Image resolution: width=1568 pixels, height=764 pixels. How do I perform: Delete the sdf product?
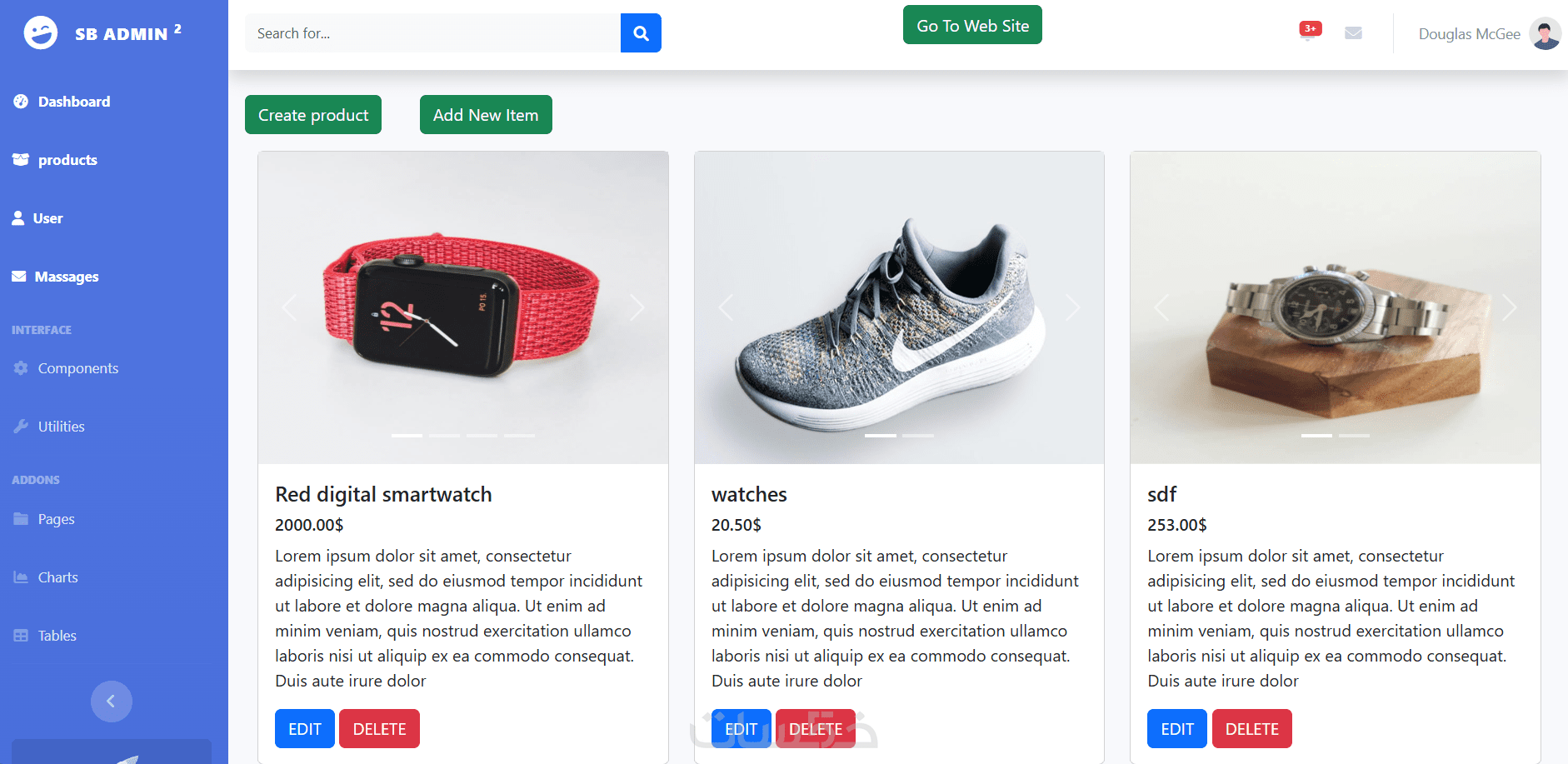click(1251, 729)
